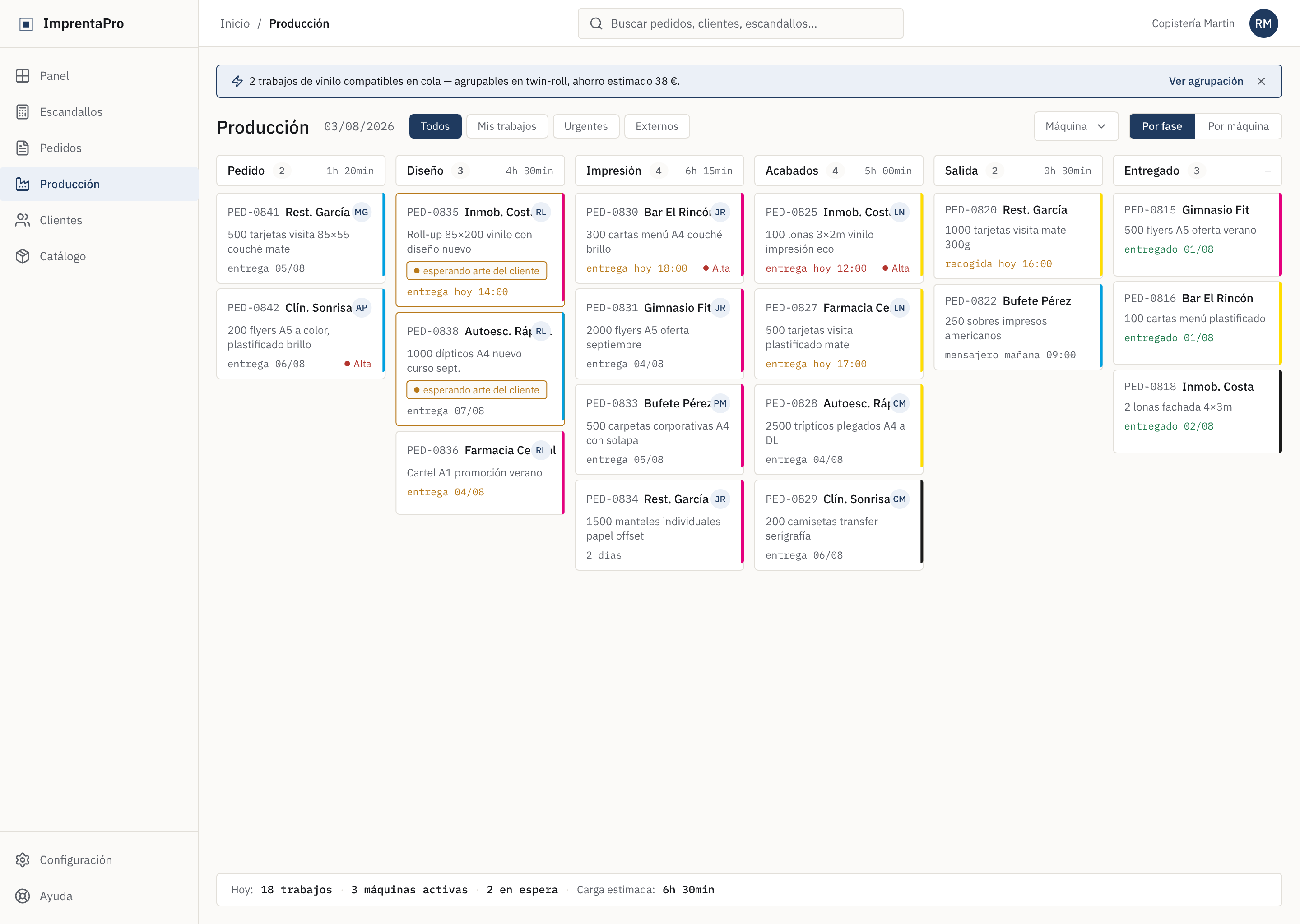Open Catálogo section
This screenshot has height=924, width=1300.
point(99,257)
